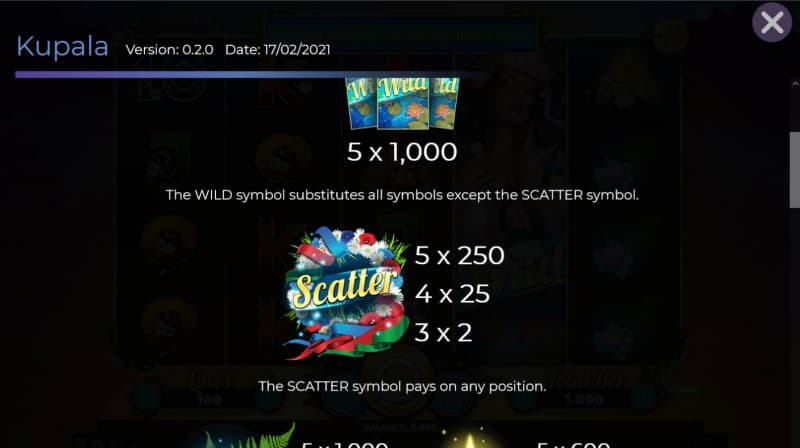Click the Scatter payout 3 x 2
This screenshot has height=448, width=800.
coord(443,333)
